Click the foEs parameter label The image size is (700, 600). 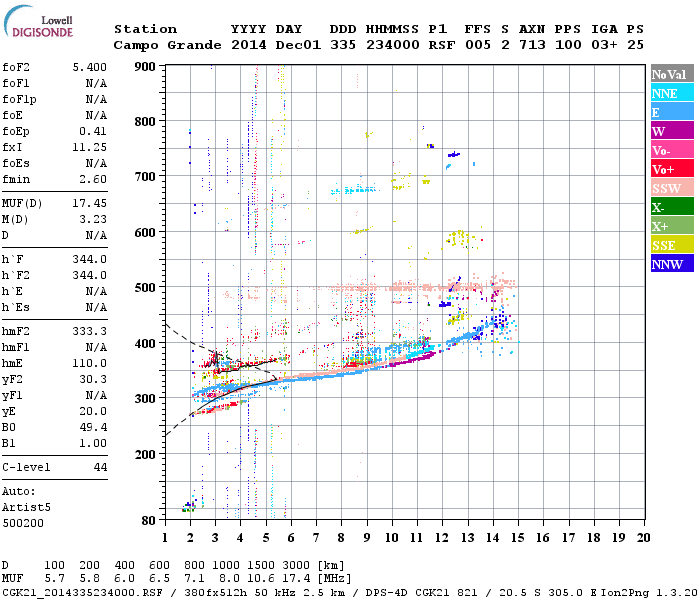pos(16,163)
